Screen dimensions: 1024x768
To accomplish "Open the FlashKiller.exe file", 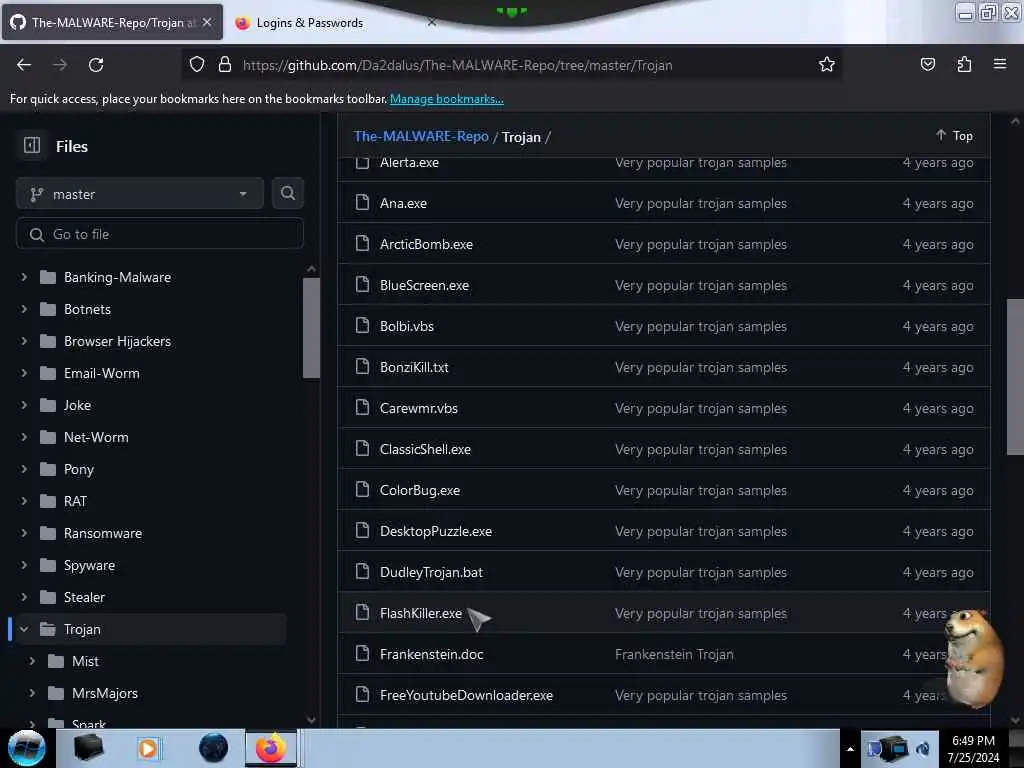I will 421,613.
